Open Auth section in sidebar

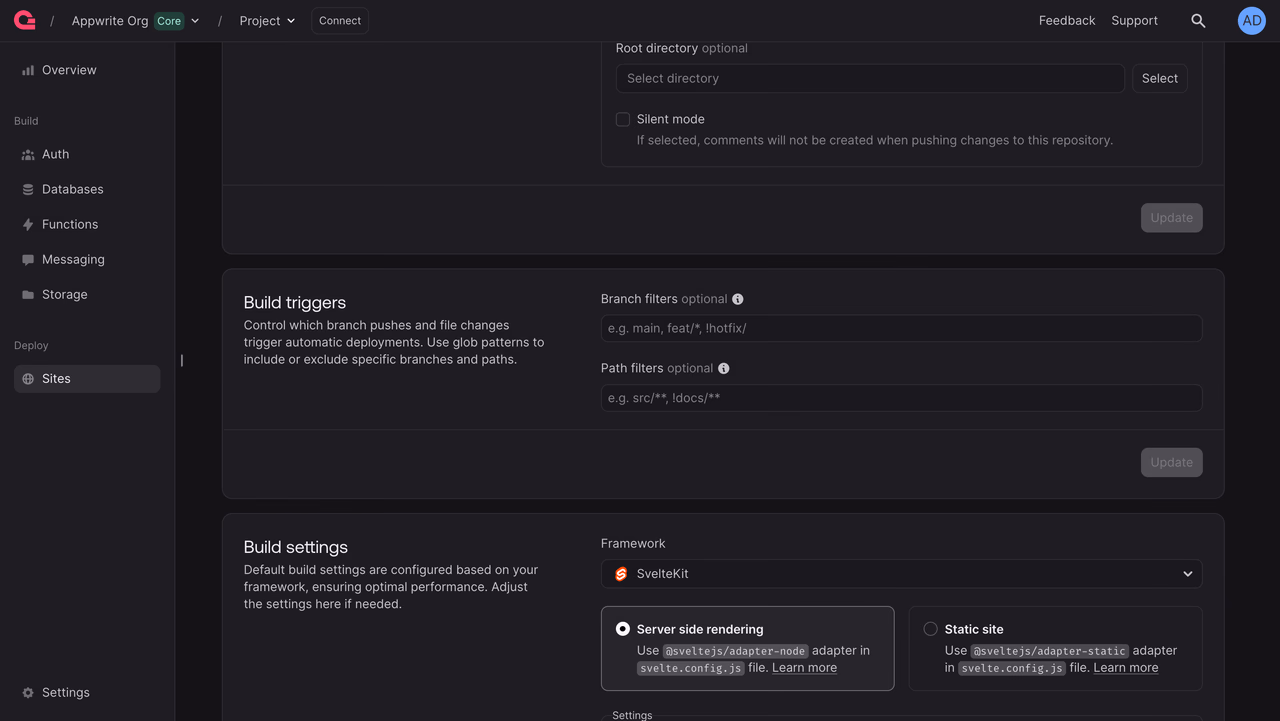click(x=87, y=154)
